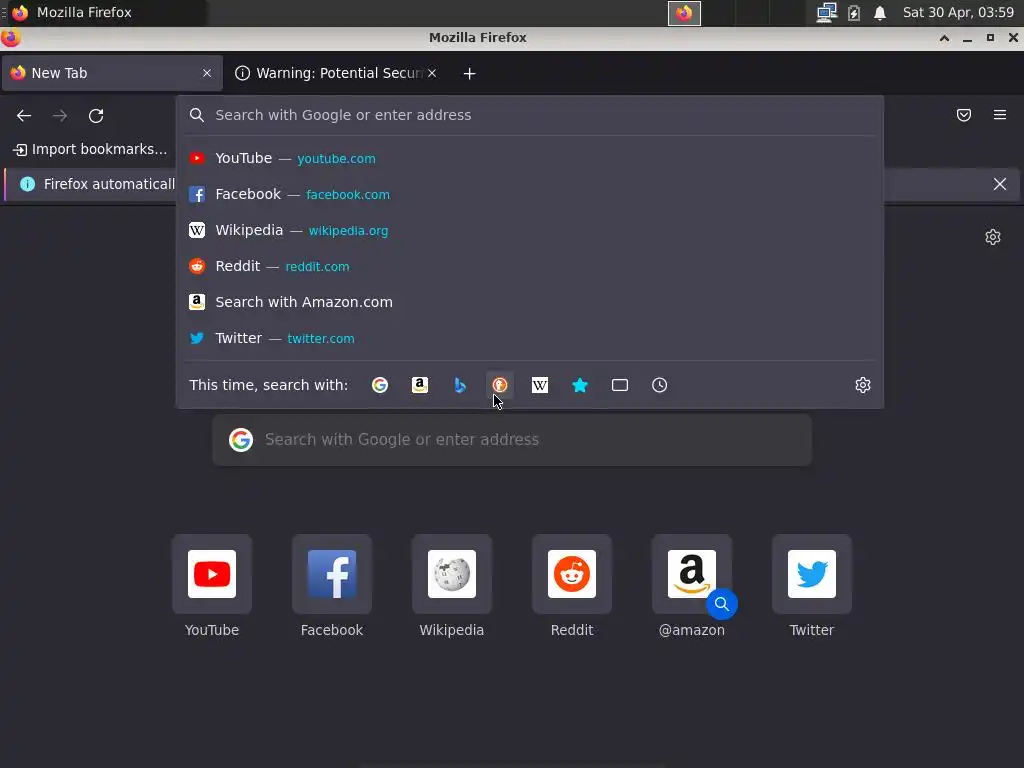Image resolution: width=1024 pixels, height=768 pixels.
Task: Open notification bell in system panel
Action: pos(880,13)
